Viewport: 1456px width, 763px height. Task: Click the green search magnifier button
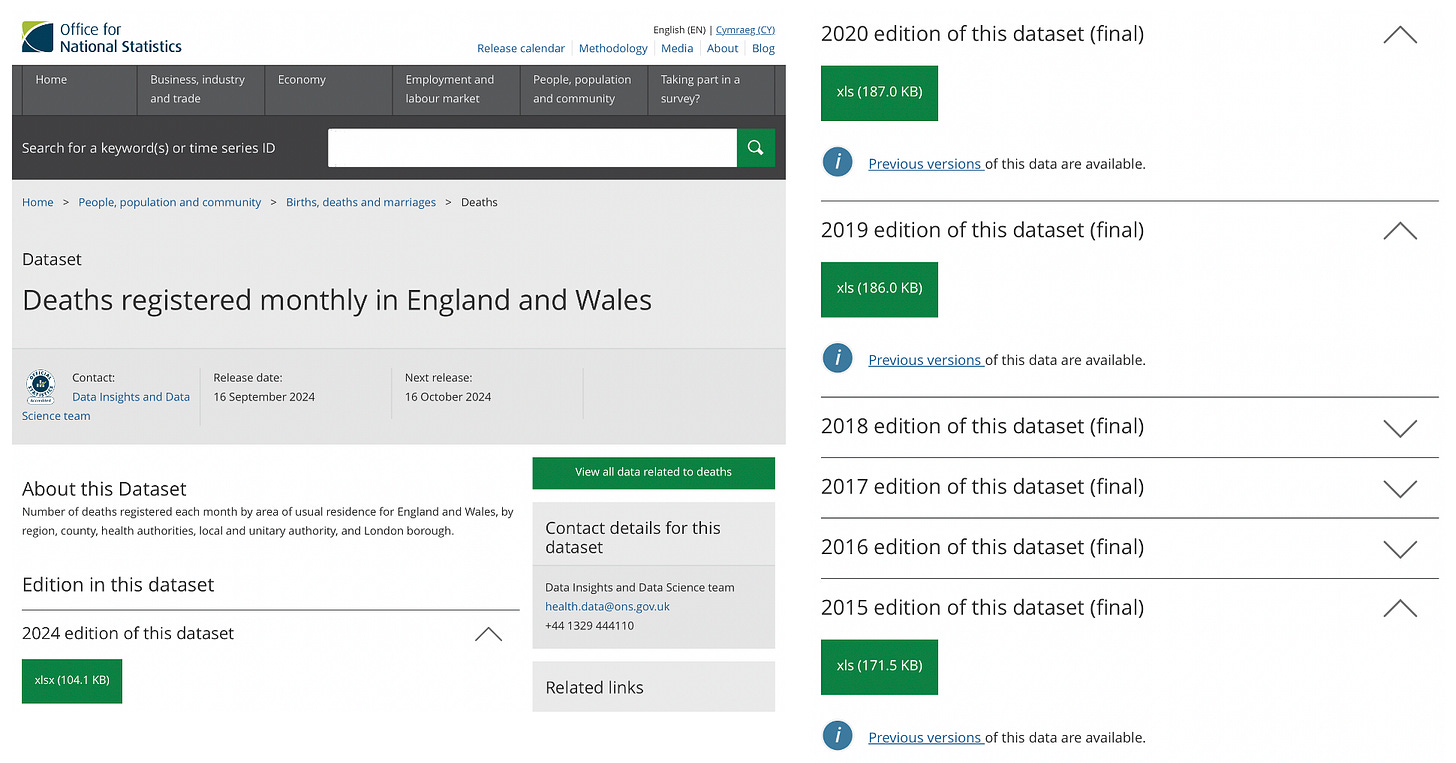pyautogui.click(x=756, y=148)
